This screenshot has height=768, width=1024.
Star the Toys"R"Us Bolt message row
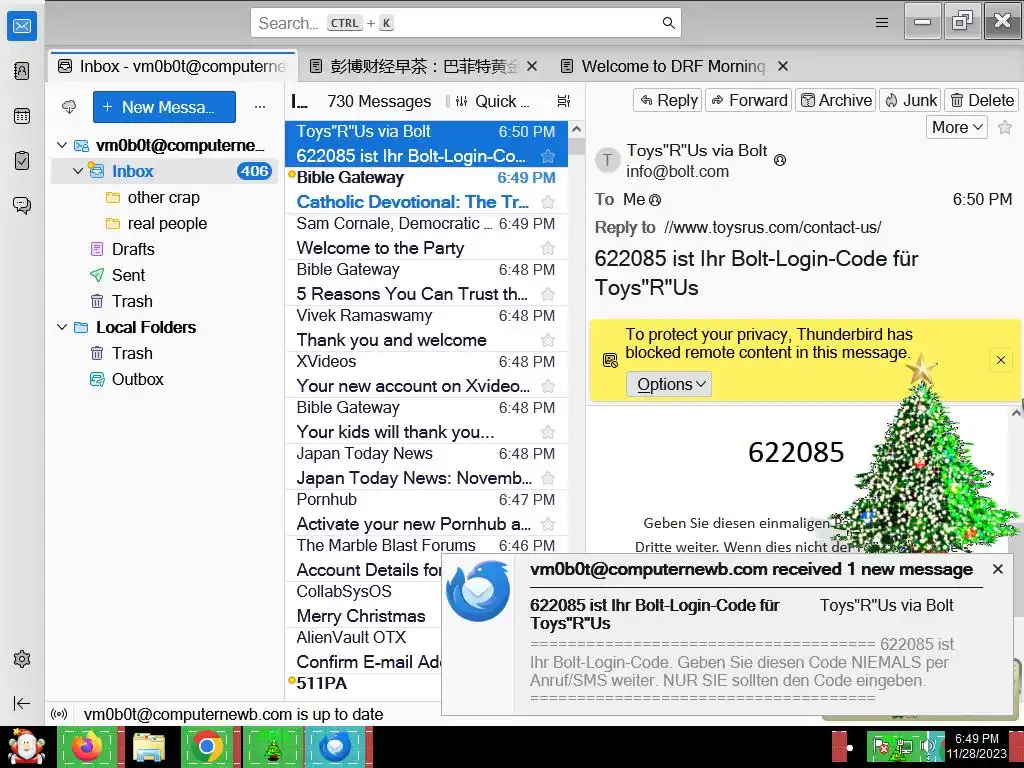tap(548, 156)
